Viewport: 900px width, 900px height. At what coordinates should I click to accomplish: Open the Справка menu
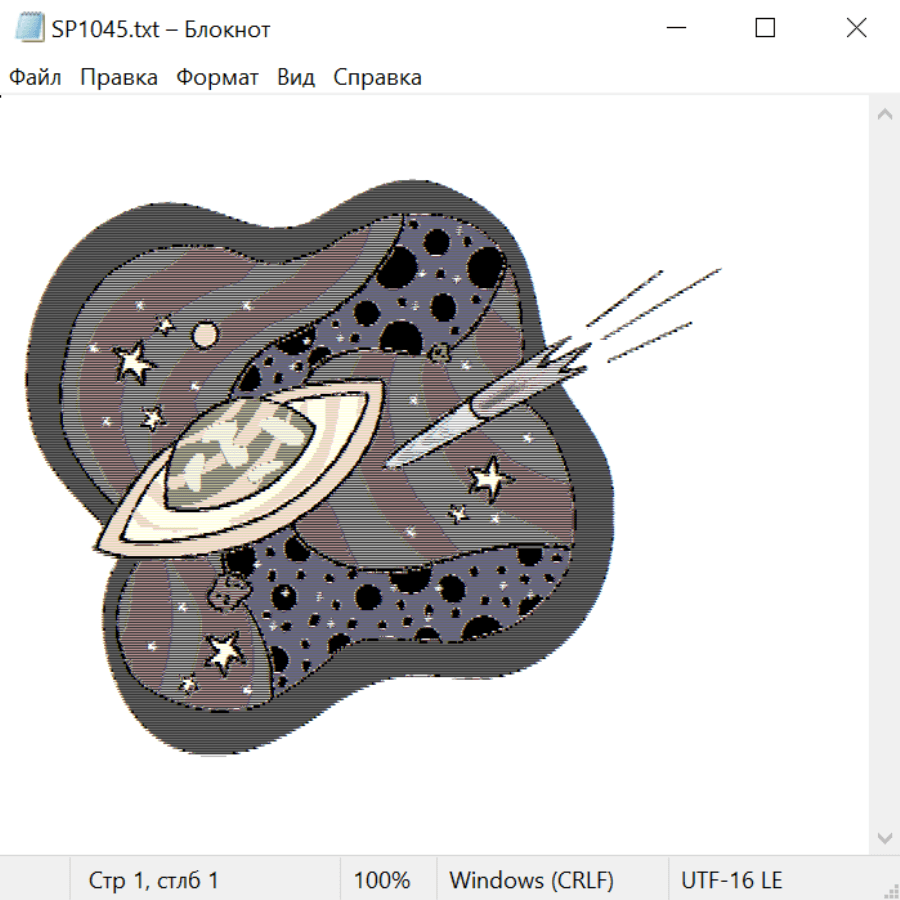(x=377, y=78)
